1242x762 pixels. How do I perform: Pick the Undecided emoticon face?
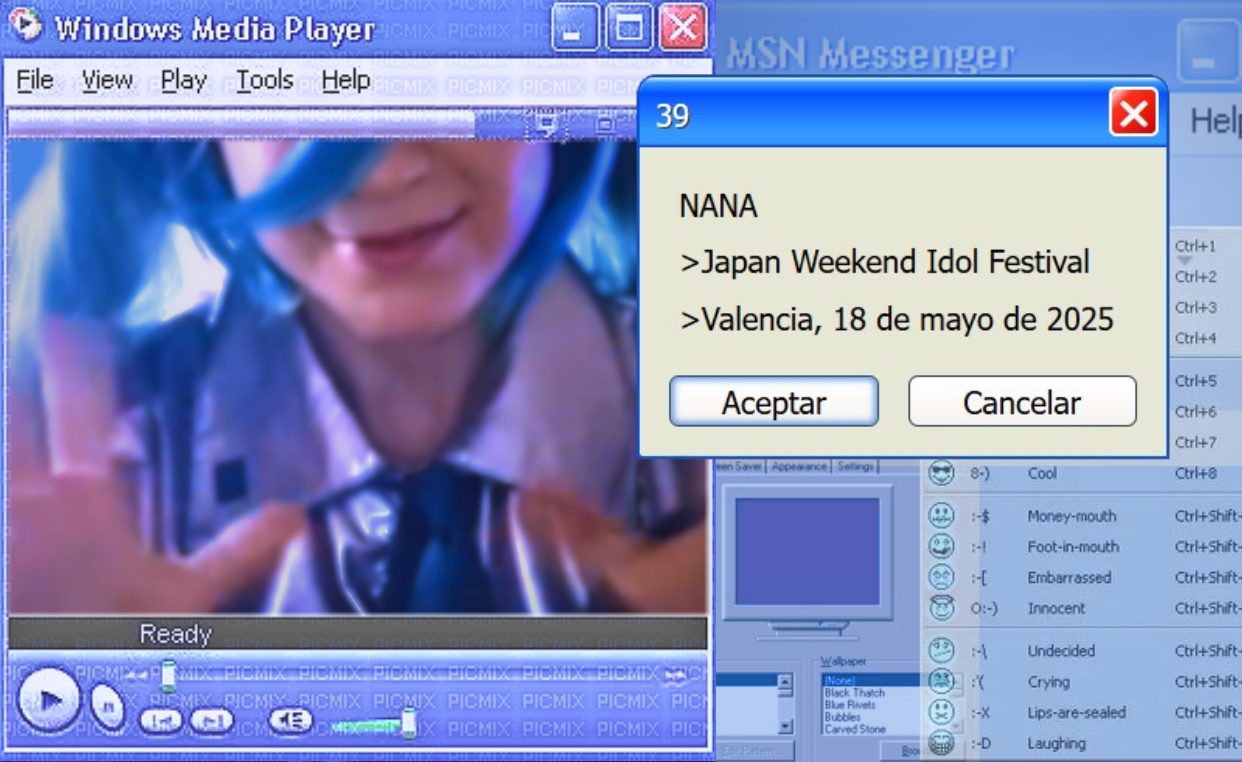[x=941, y=651]
